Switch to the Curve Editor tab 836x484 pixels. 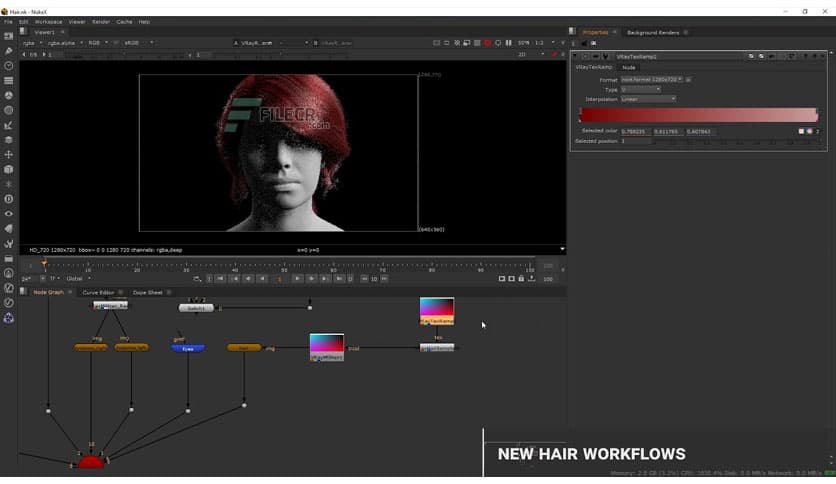98,293
